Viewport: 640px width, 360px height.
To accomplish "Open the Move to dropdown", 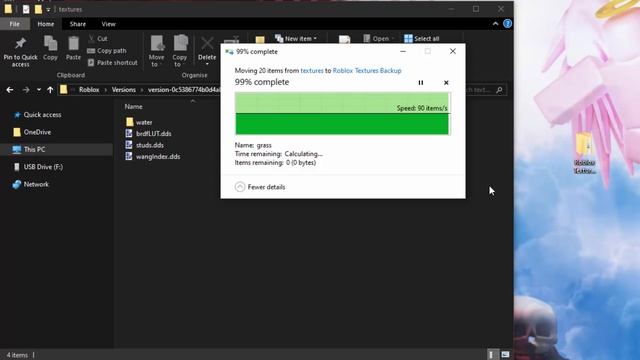I will pos(156,51).
